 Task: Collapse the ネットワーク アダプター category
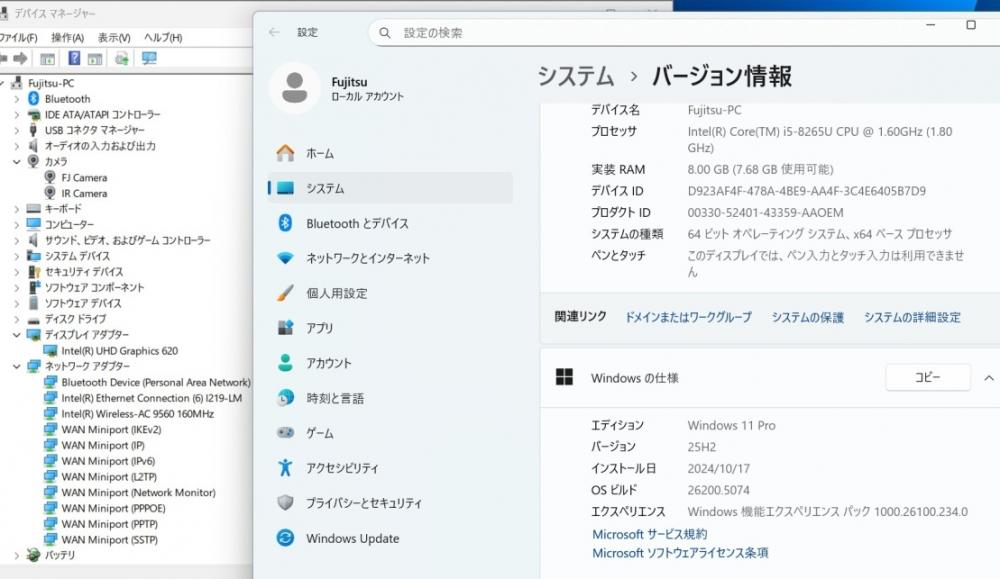tap(16, 366)
